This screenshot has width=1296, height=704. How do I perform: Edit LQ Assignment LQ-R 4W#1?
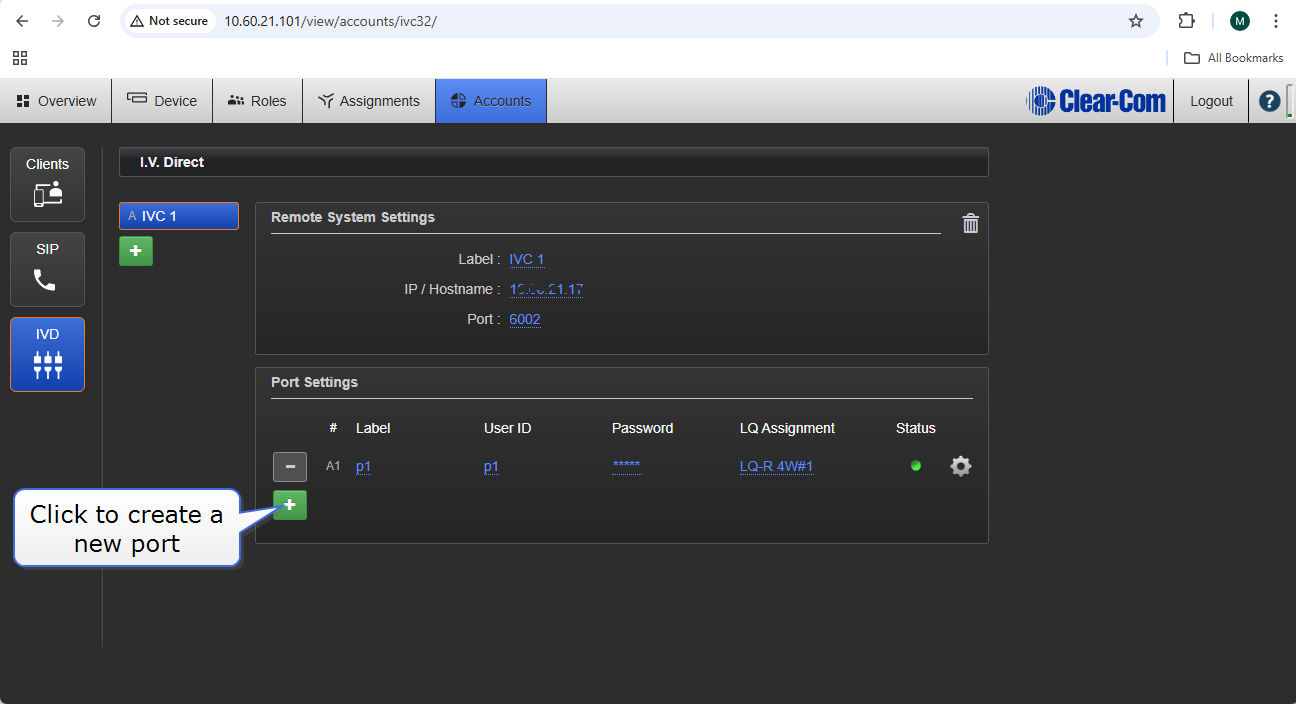pyautogui.click(x=776, y=467)
